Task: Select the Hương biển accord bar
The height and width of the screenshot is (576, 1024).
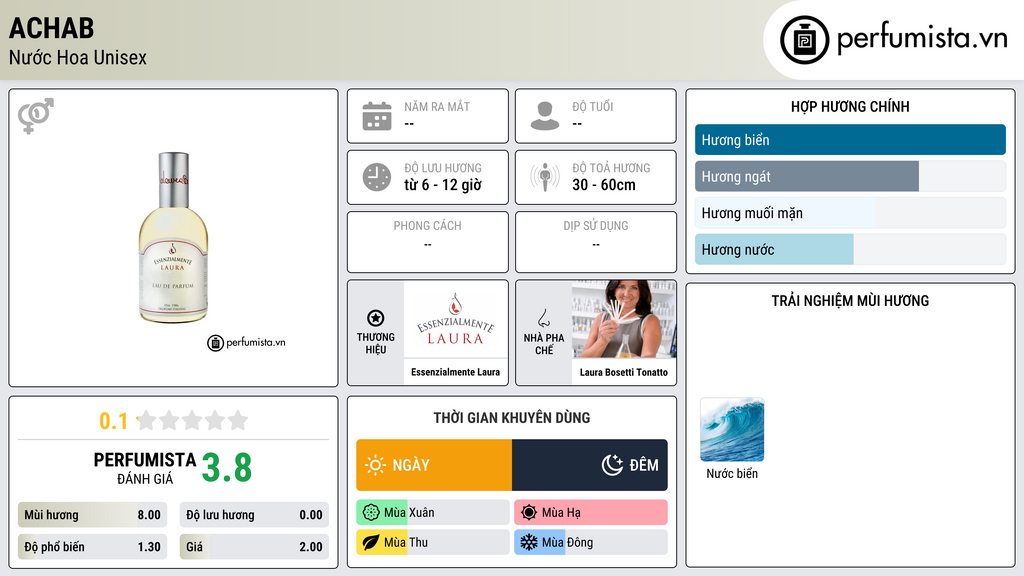Action: [850, 140]
